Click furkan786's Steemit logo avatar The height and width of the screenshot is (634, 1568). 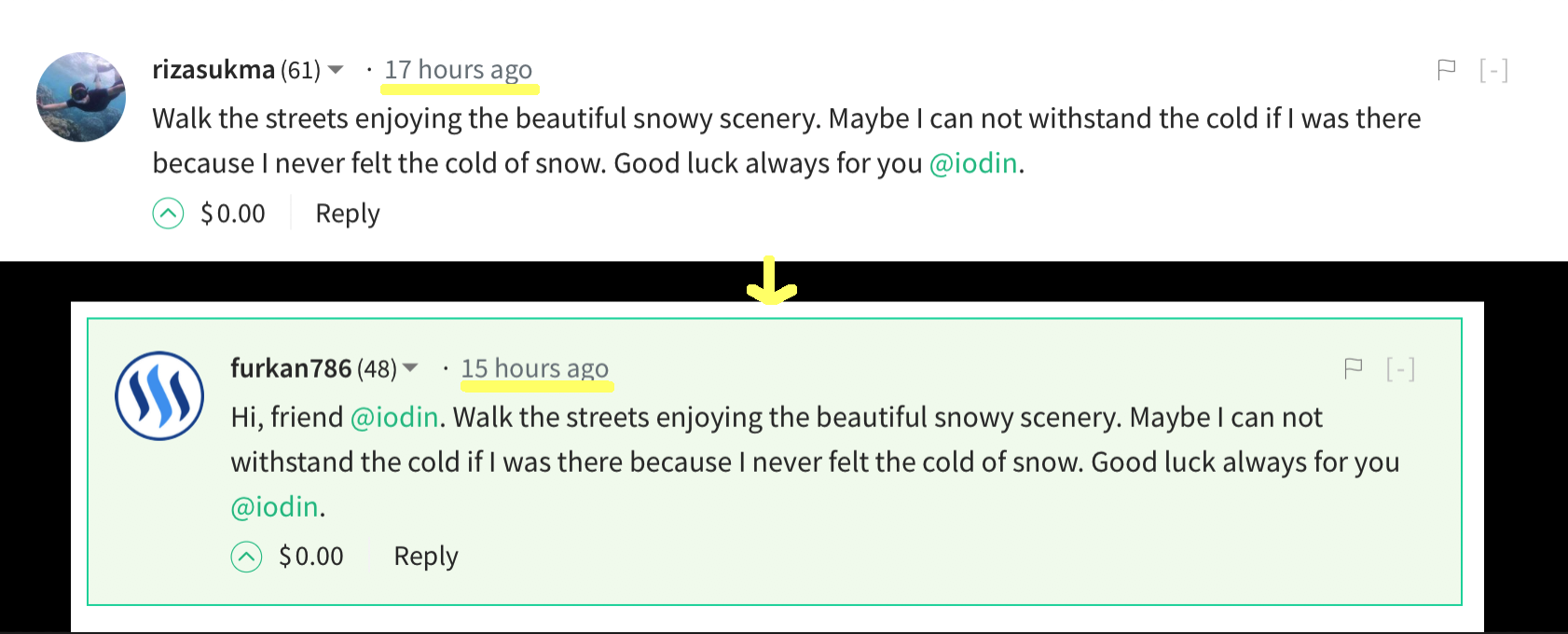click(x=159, y=395)
